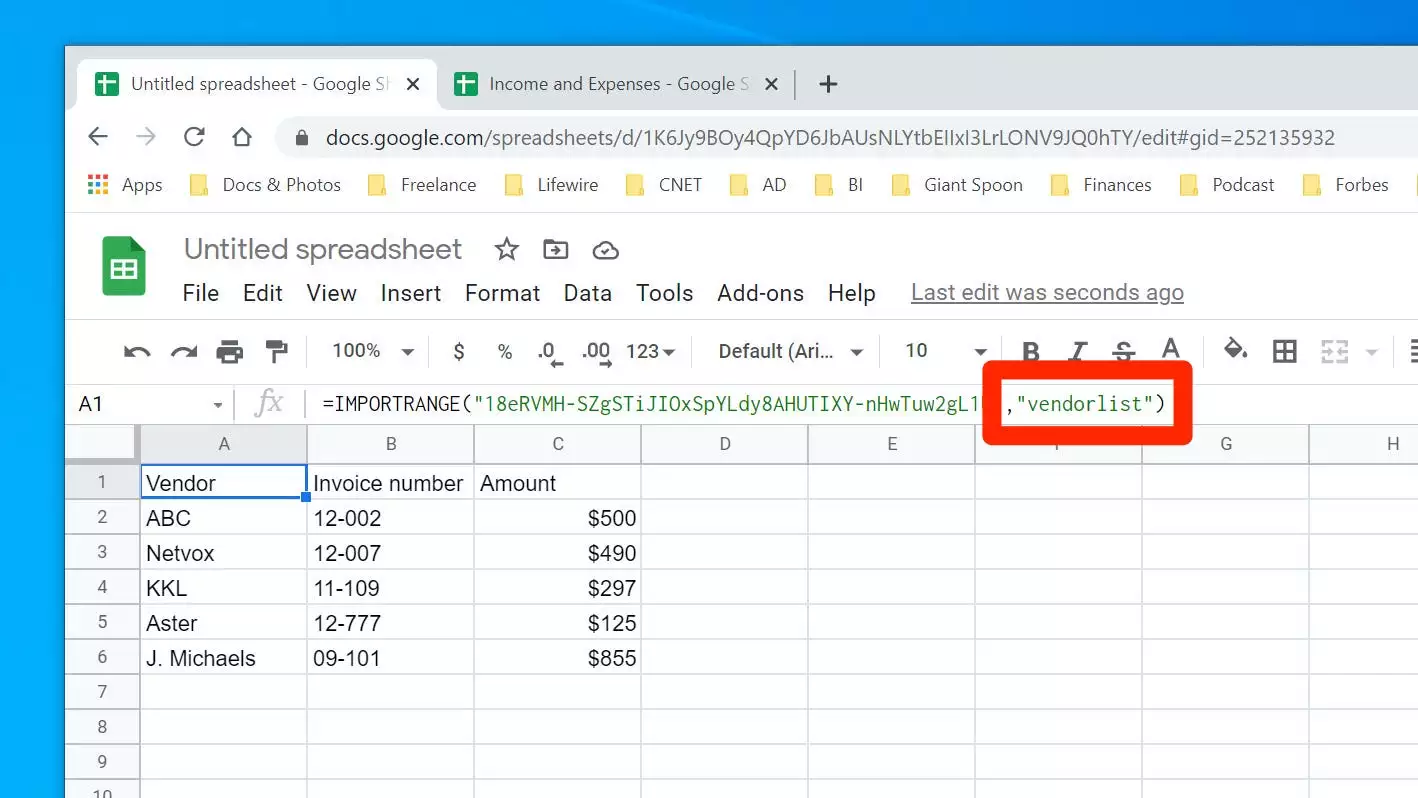Click the Print icon in toolbar
The image size is (1418, 798).
coord(230,351)
